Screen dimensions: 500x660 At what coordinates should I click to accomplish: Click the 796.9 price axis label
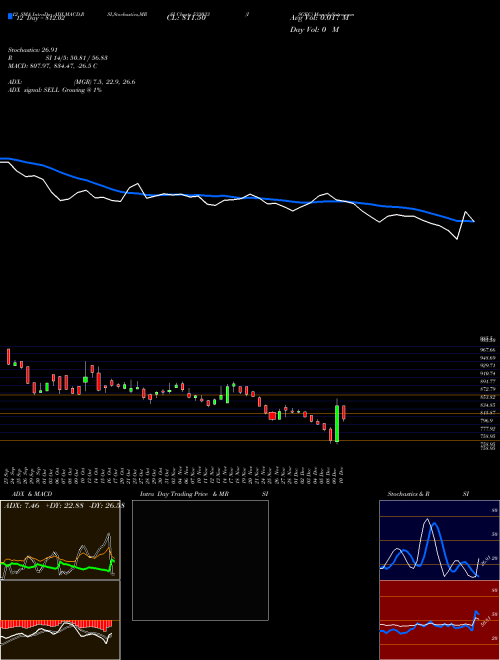(487, 420)
